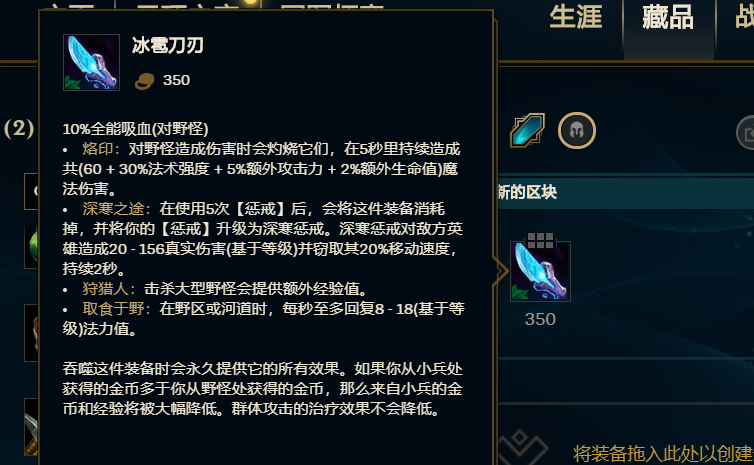Screen dimensions: 754x465
Task: Open the 生涯 tab
Action: tap(576, 17)
